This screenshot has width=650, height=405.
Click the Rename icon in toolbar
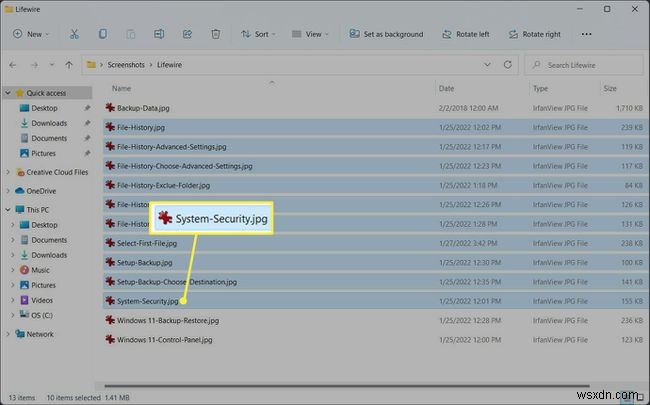coord(159,34)
